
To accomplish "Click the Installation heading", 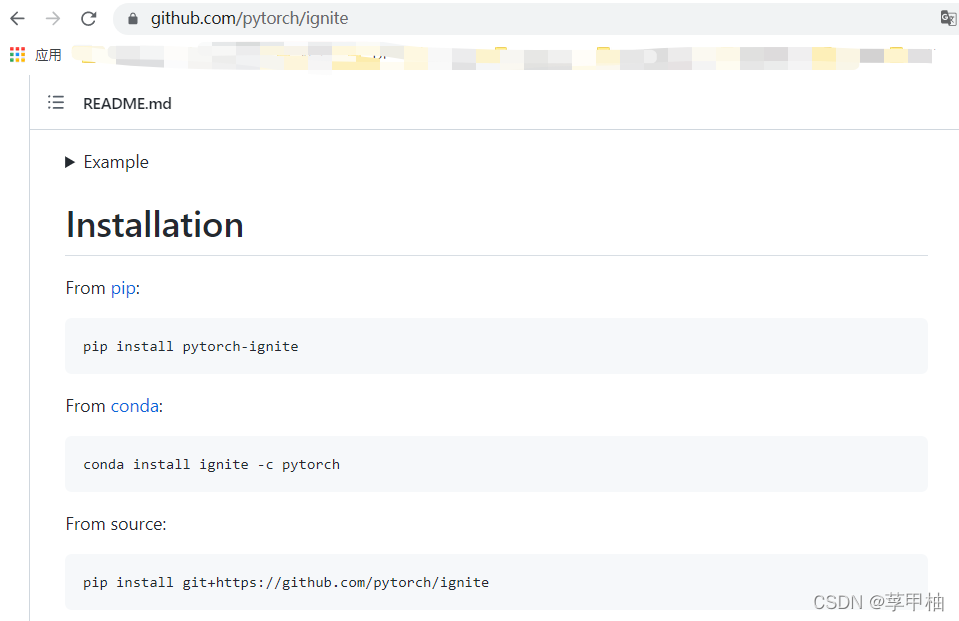I will 155,225.
